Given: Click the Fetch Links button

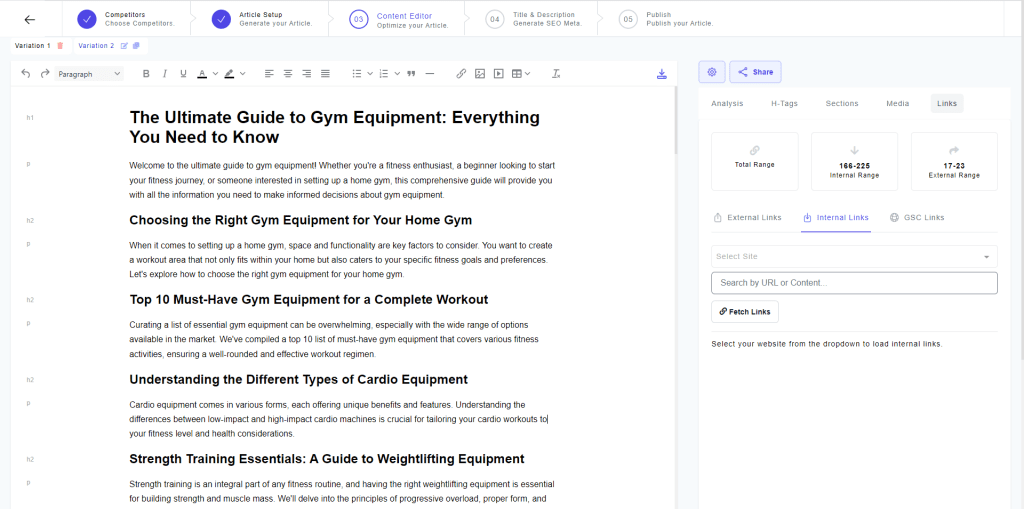Looking at the screenshot, I should (x=744, y=312).
